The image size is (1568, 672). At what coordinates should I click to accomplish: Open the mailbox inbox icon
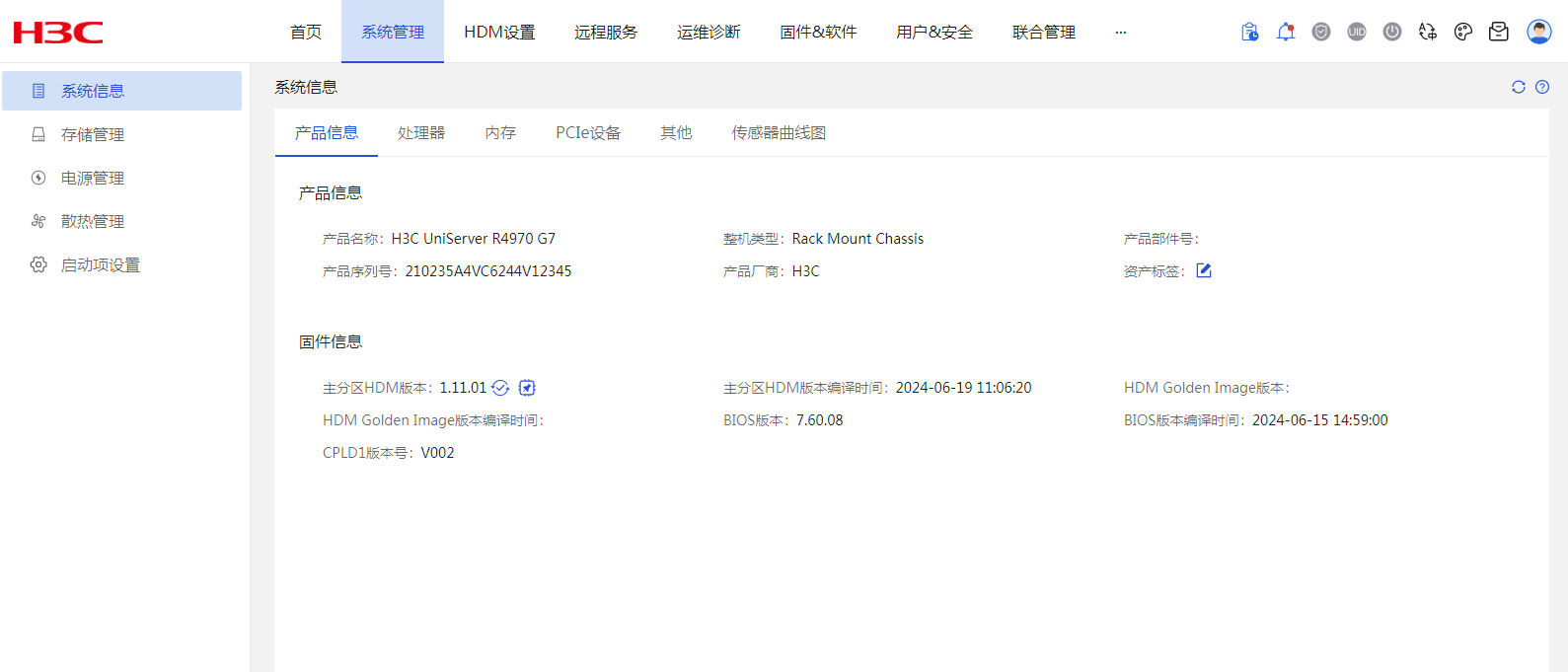coord(1499,32)
